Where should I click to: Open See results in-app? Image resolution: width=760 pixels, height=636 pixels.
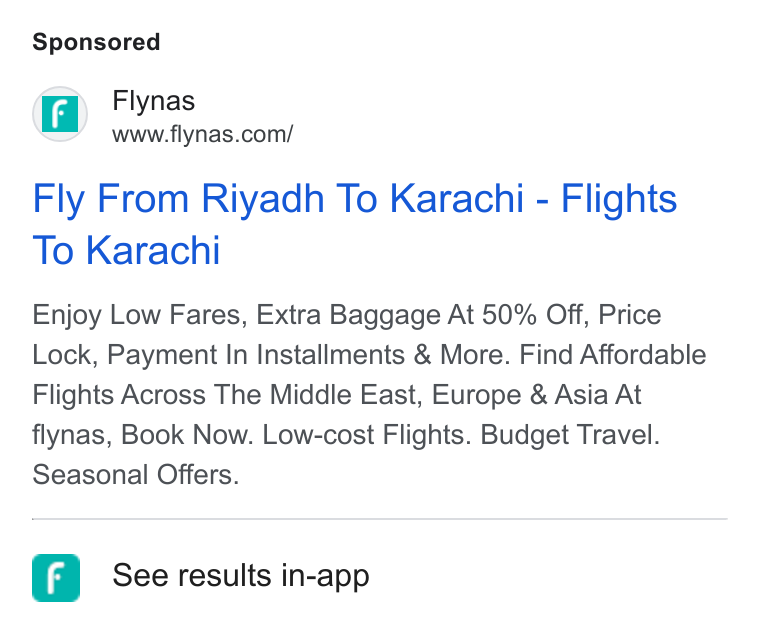click(x=241, y=575)
